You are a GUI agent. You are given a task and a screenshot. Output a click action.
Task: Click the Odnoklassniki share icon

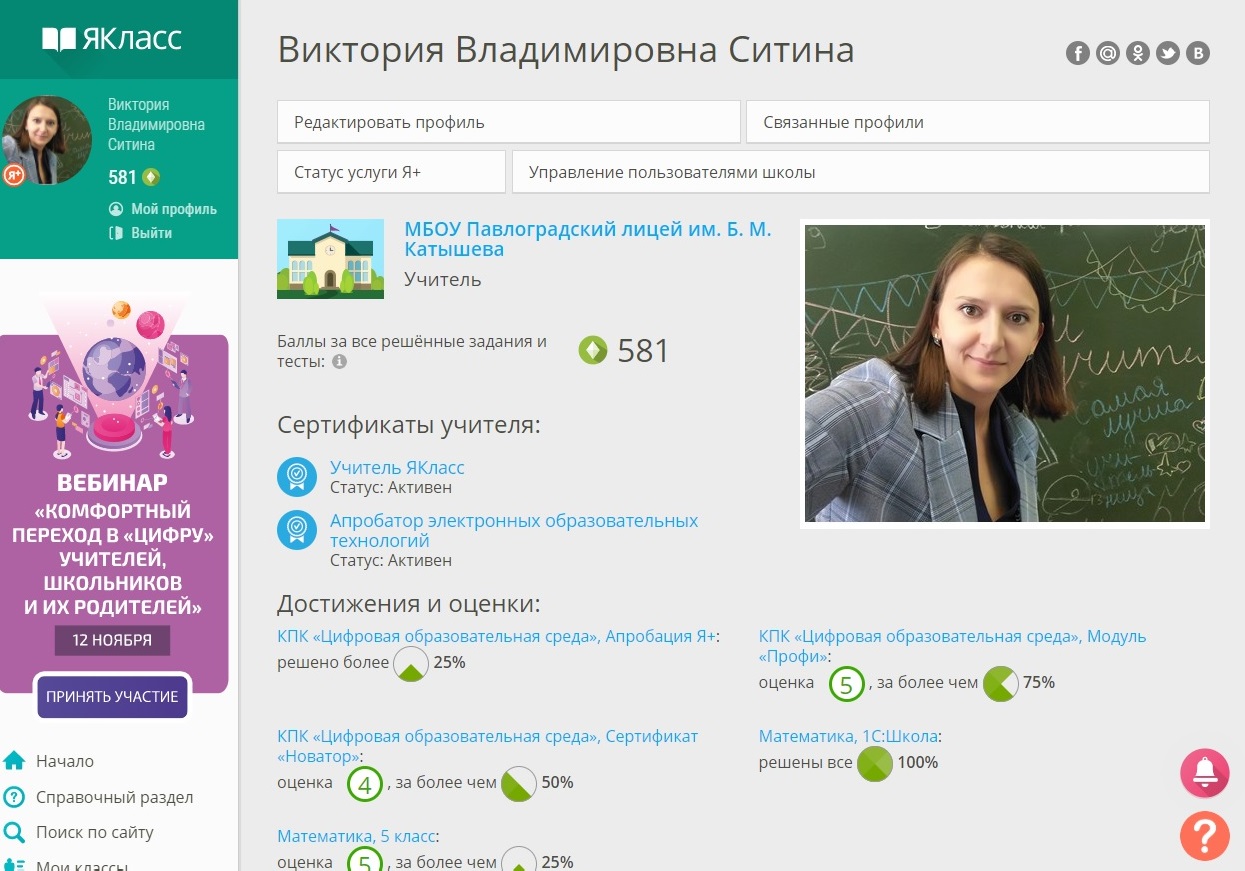coord(1137,54)
